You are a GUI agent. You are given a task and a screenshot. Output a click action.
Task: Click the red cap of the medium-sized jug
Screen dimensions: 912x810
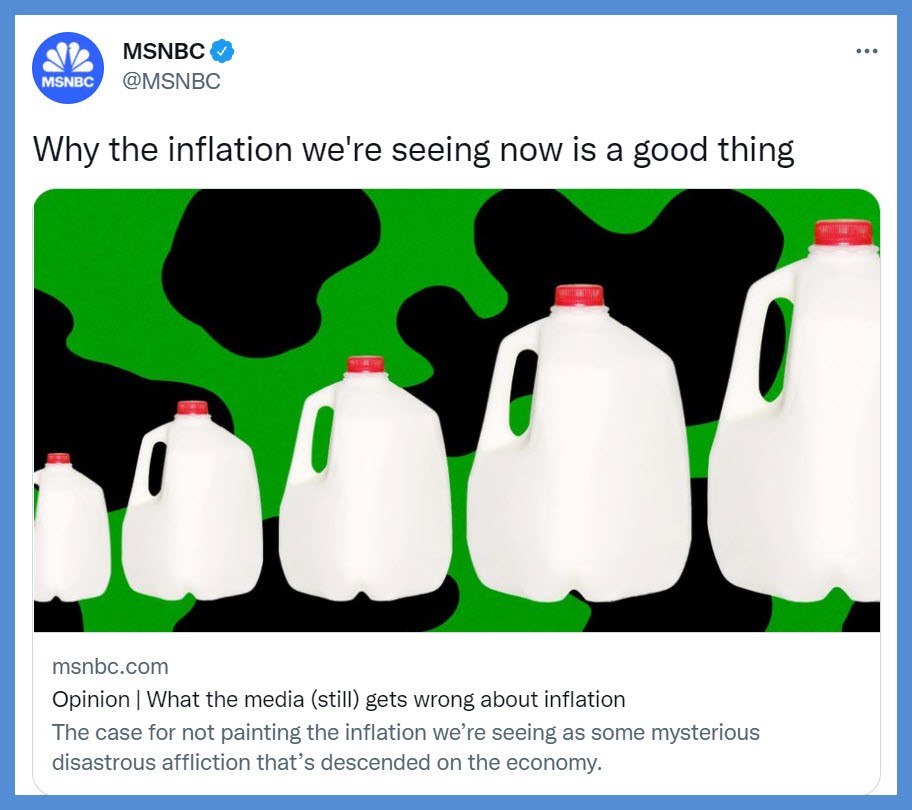pos(365,364)
